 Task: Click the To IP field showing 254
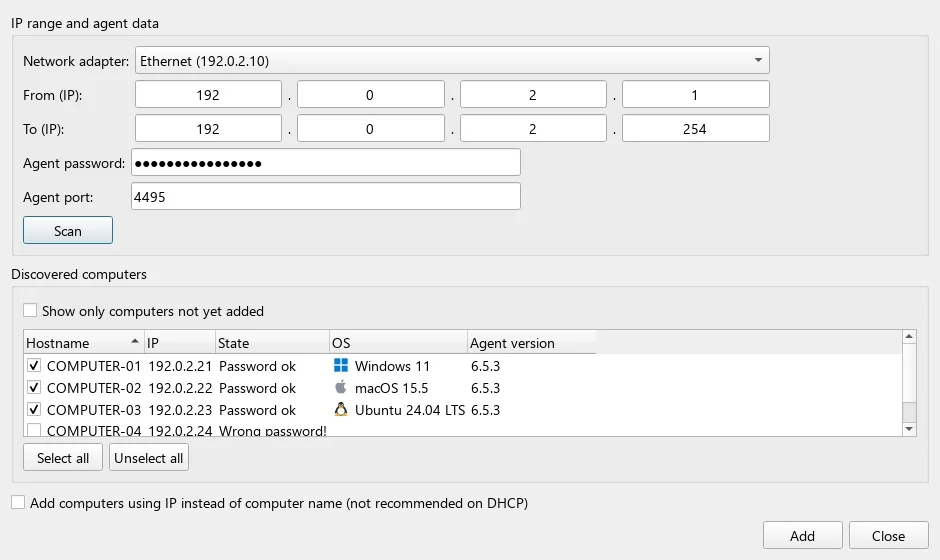click(695, 129)
